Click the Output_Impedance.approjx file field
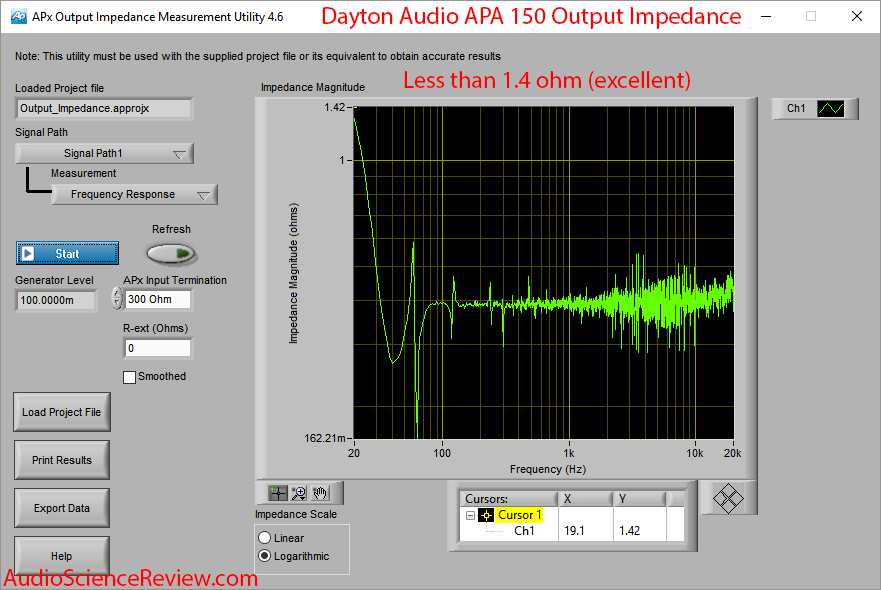This screenshot has width=881, height=590. [105, 108]
